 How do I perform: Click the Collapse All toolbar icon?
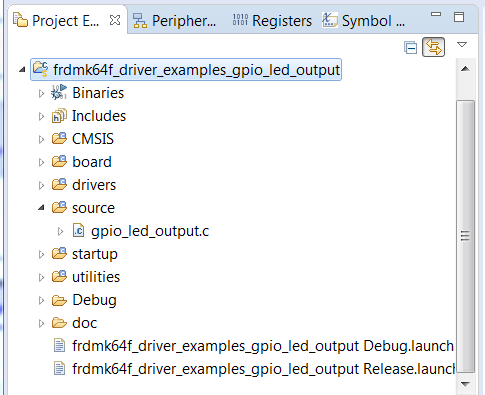[x=410, y=48]
